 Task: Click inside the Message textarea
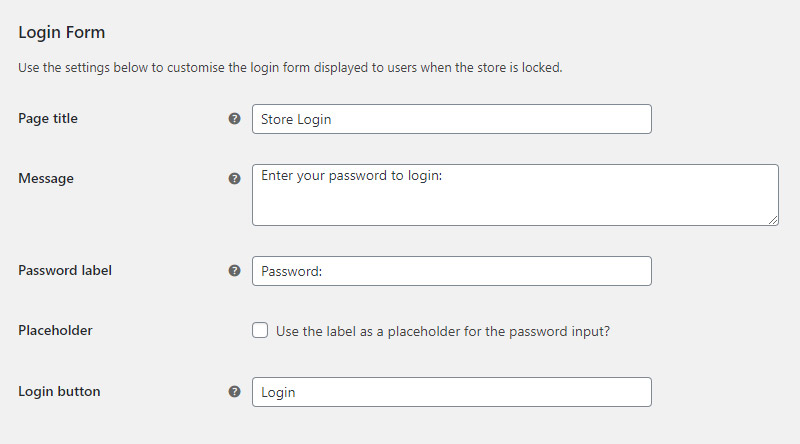pos(515,195)
